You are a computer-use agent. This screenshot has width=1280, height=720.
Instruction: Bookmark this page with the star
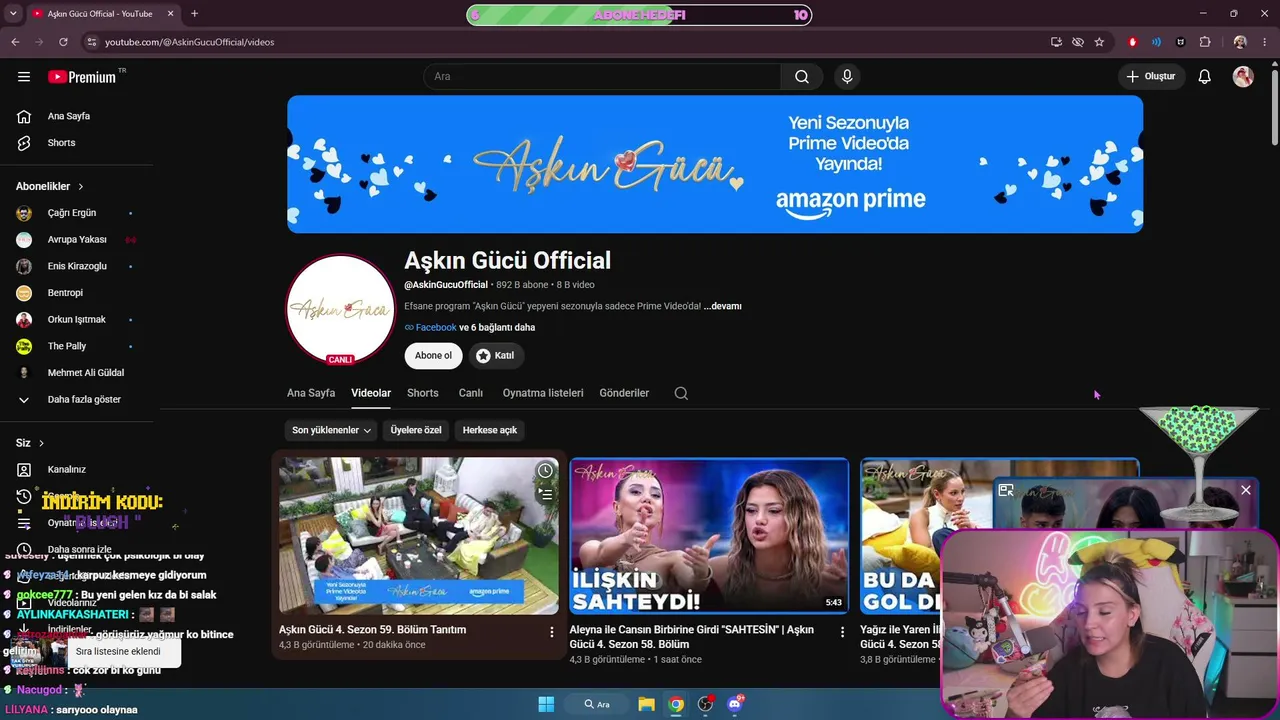point(1099,42)
